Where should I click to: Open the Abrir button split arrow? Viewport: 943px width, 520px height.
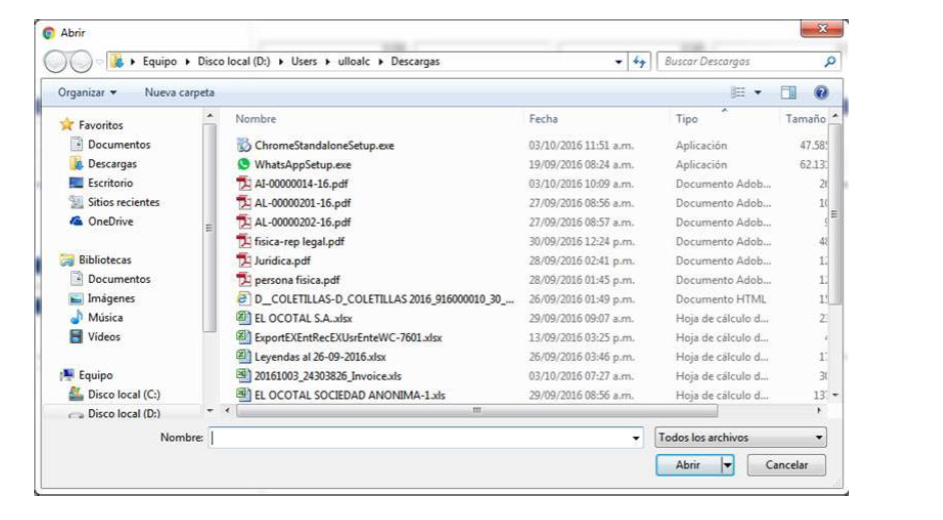pyautogui.click(x=728, y=465)
